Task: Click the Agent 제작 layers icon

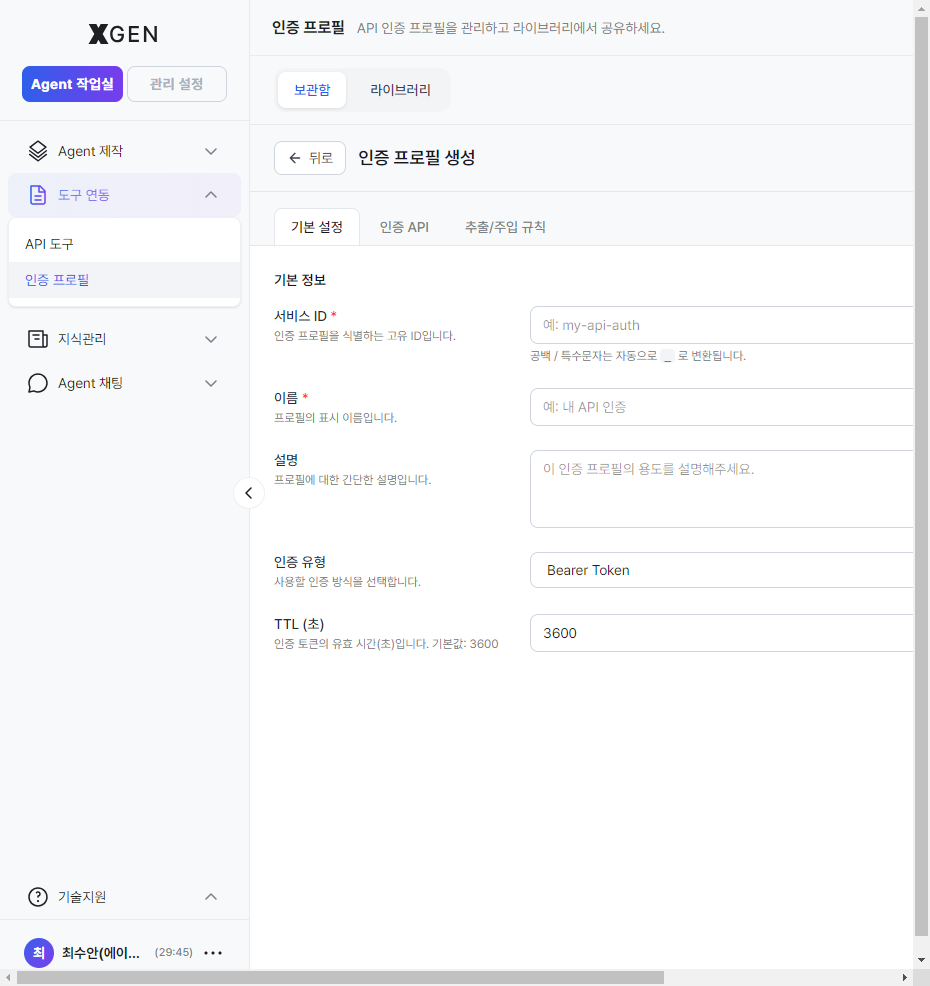Action: (x=38, y=151)
